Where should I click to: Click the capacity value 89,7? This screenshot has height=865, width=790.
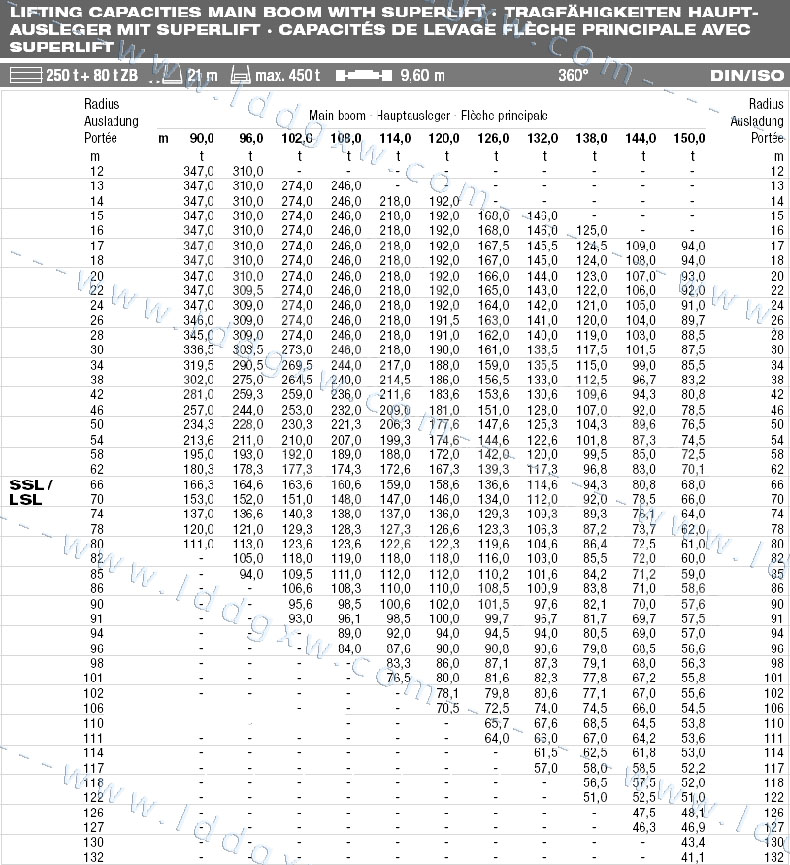click(x=693, y=320)
